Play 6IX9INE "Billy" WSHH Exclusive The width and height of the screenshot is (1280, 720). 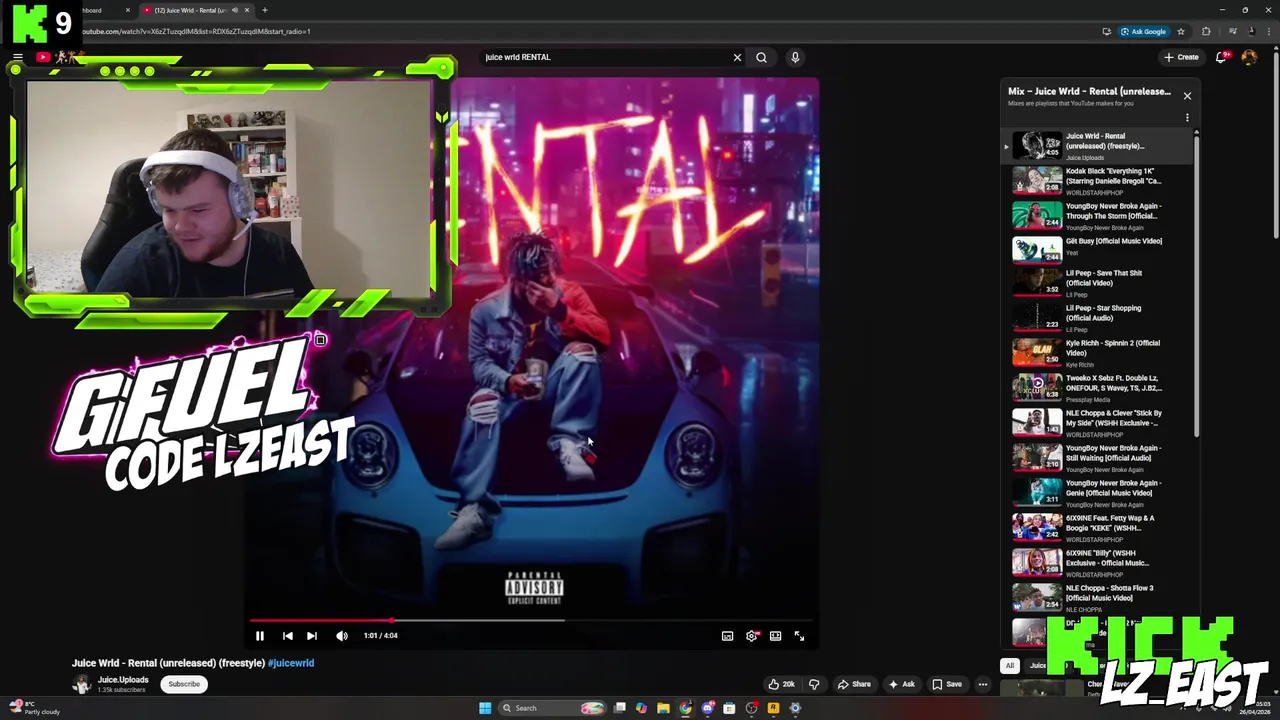point(1097,563)
